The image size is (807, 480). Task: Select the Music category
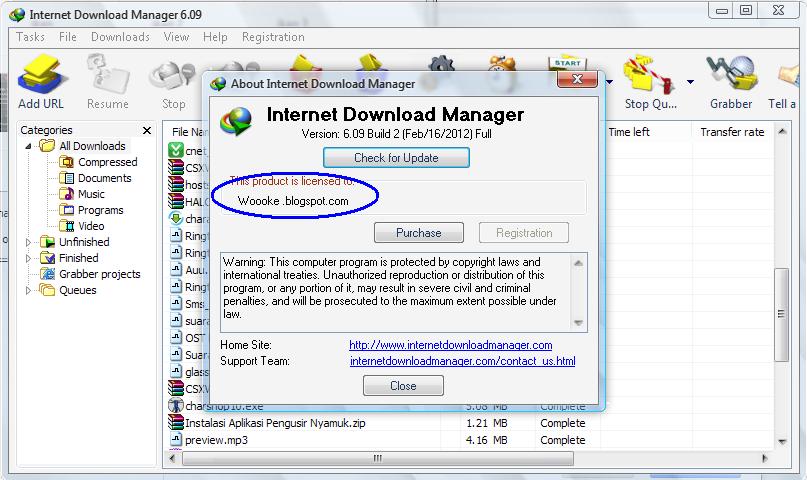click(91, 194)
